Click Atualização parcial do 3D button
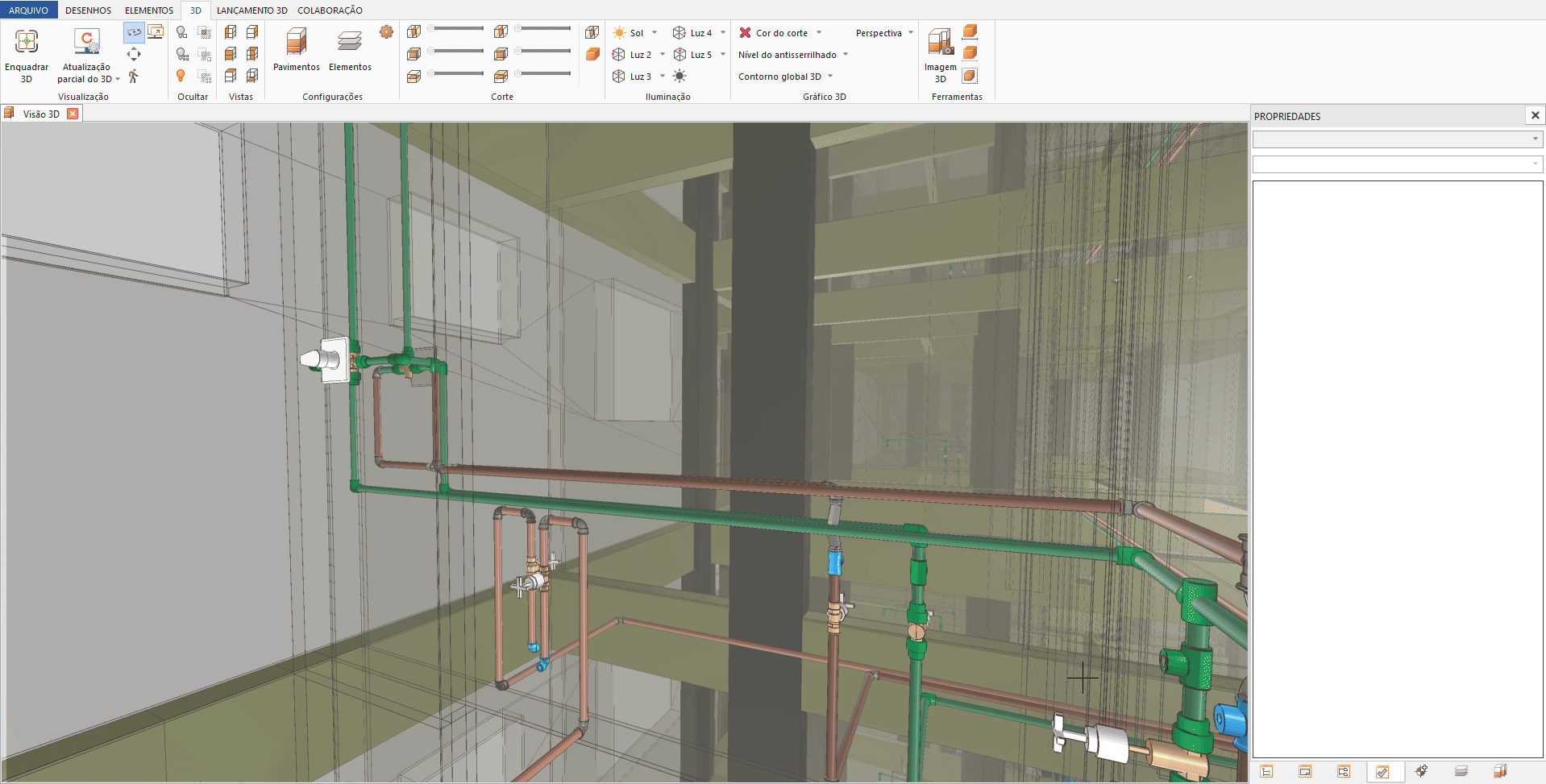The image size is (1546, 784). [x=86, y=42]
